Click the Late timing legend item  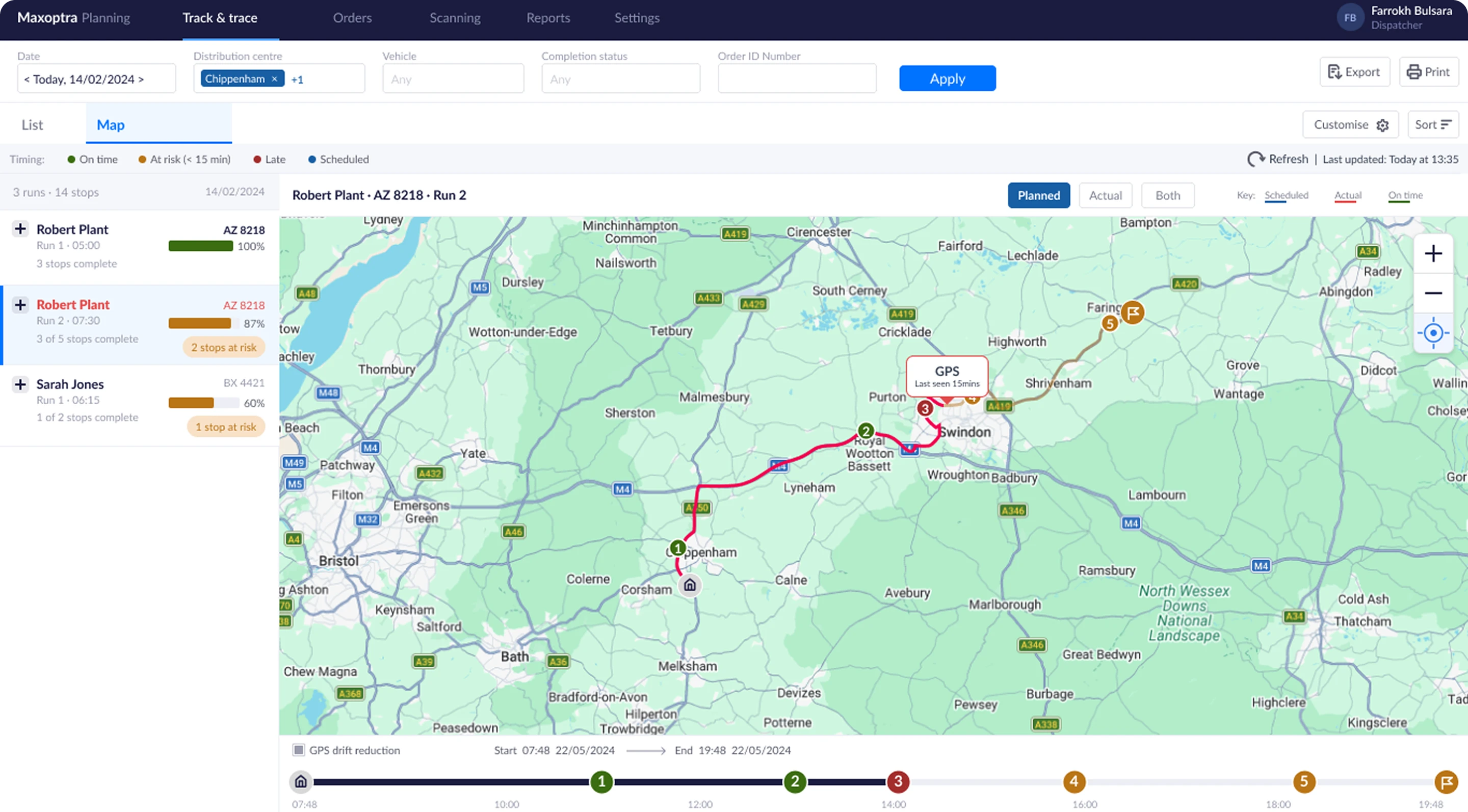click(x=270, y=160)
